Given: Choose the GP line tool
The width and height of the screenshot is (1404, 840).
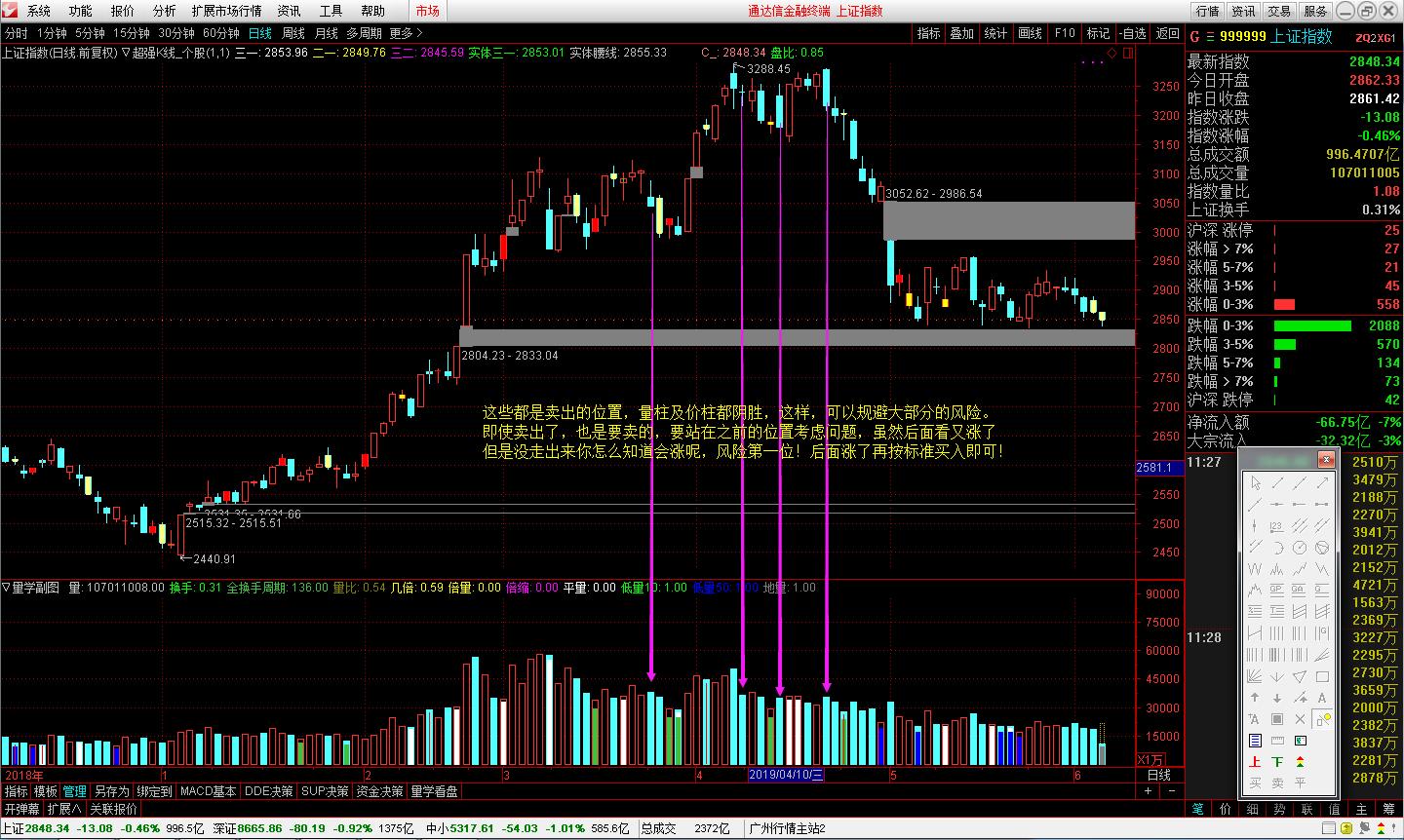Looking at the screenshot, I should (1277, 591).
